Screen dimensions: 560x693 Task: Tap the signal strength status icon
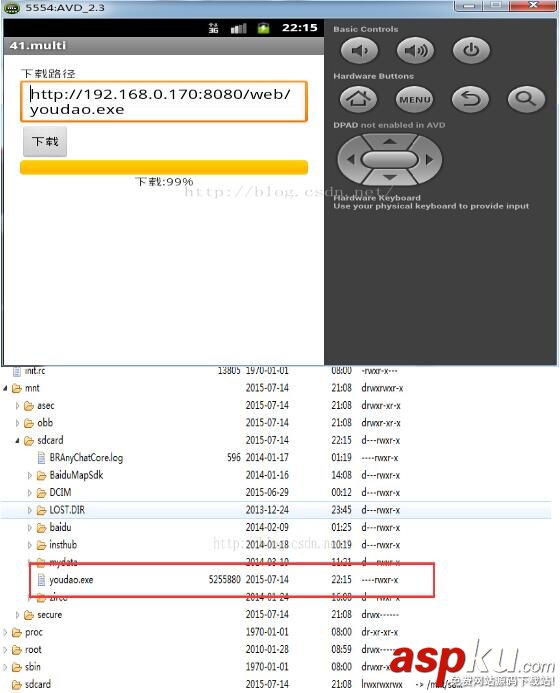click(x=239, y=29)
